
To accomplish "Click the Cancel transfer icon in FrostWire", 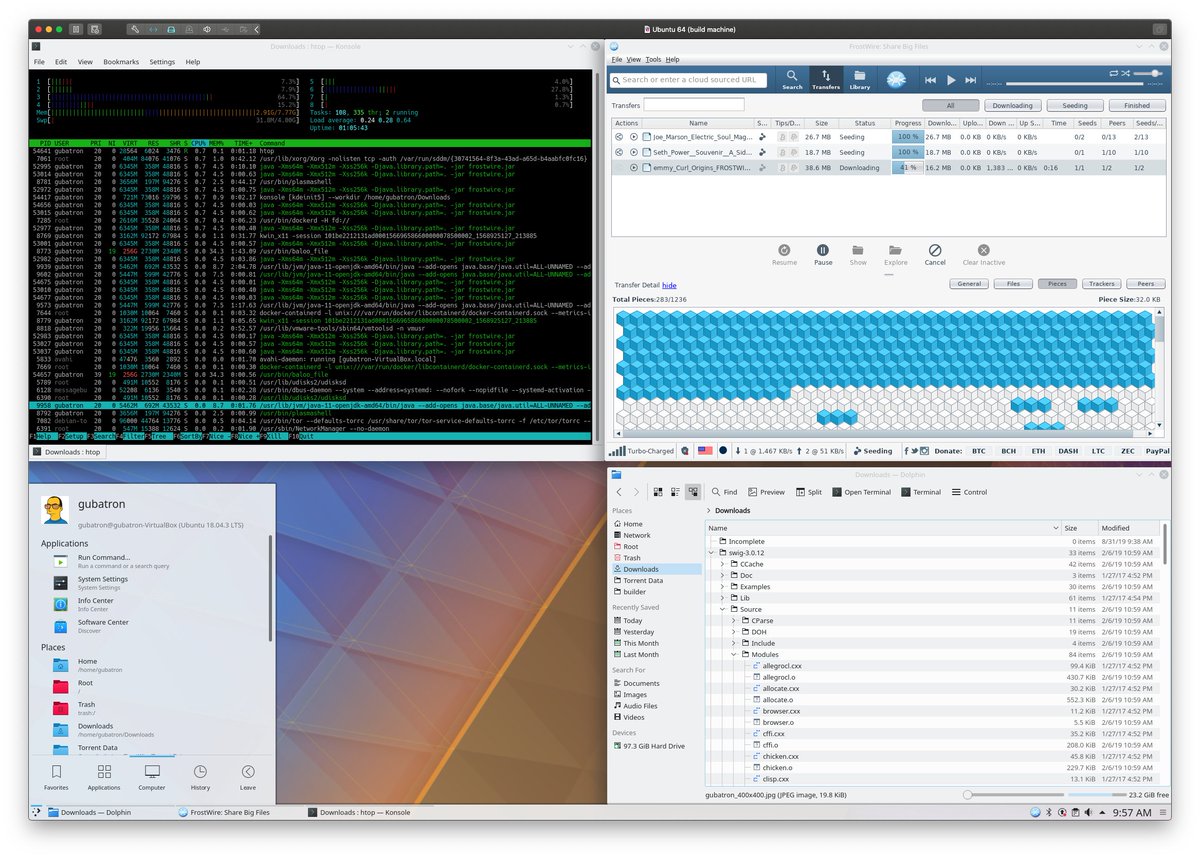I will click(935, 250).
